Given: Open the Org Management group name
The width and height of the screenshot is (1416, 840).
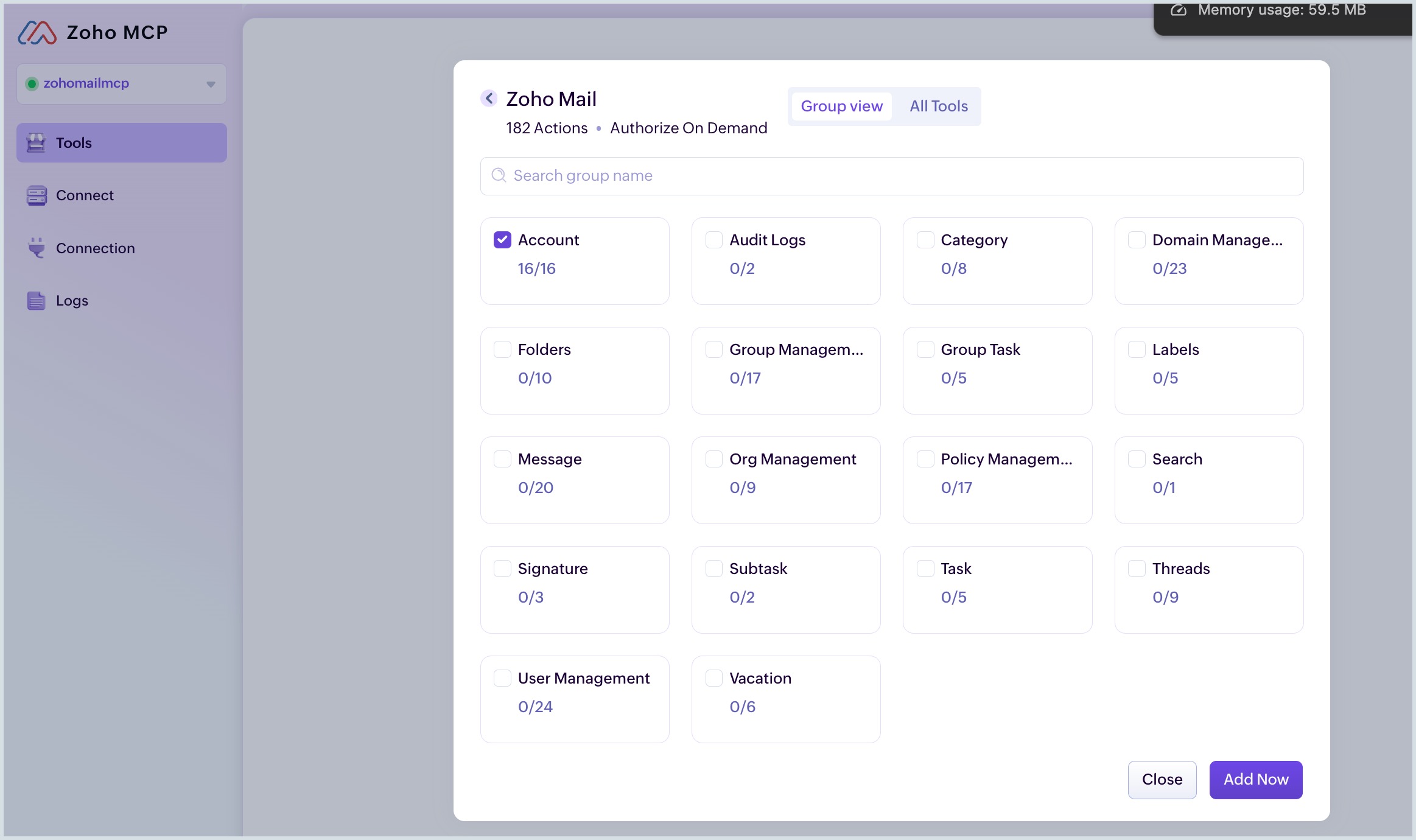Looking at the screenshot, I should coord(793,459).
